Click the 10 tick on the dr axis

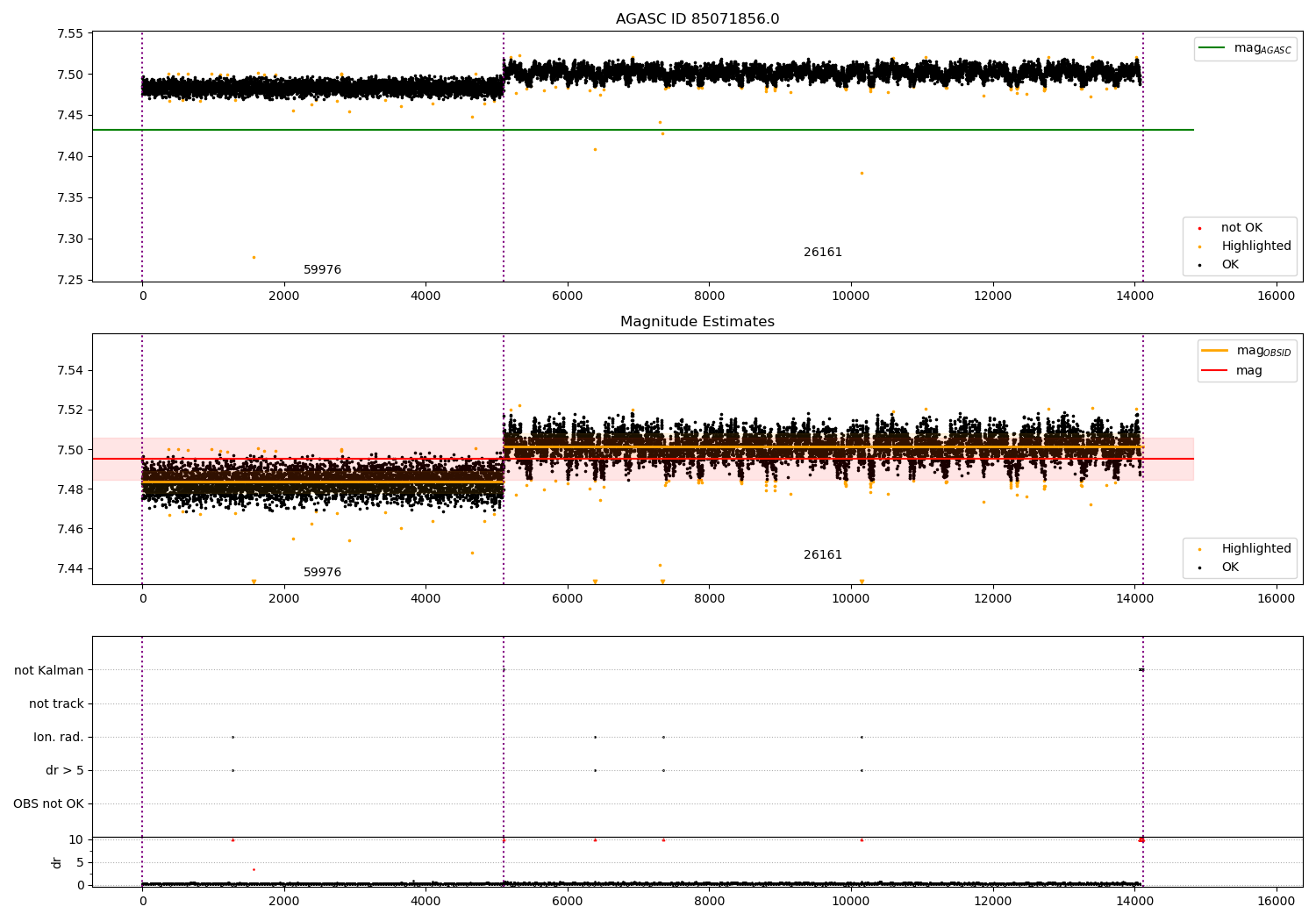[76, 840]
